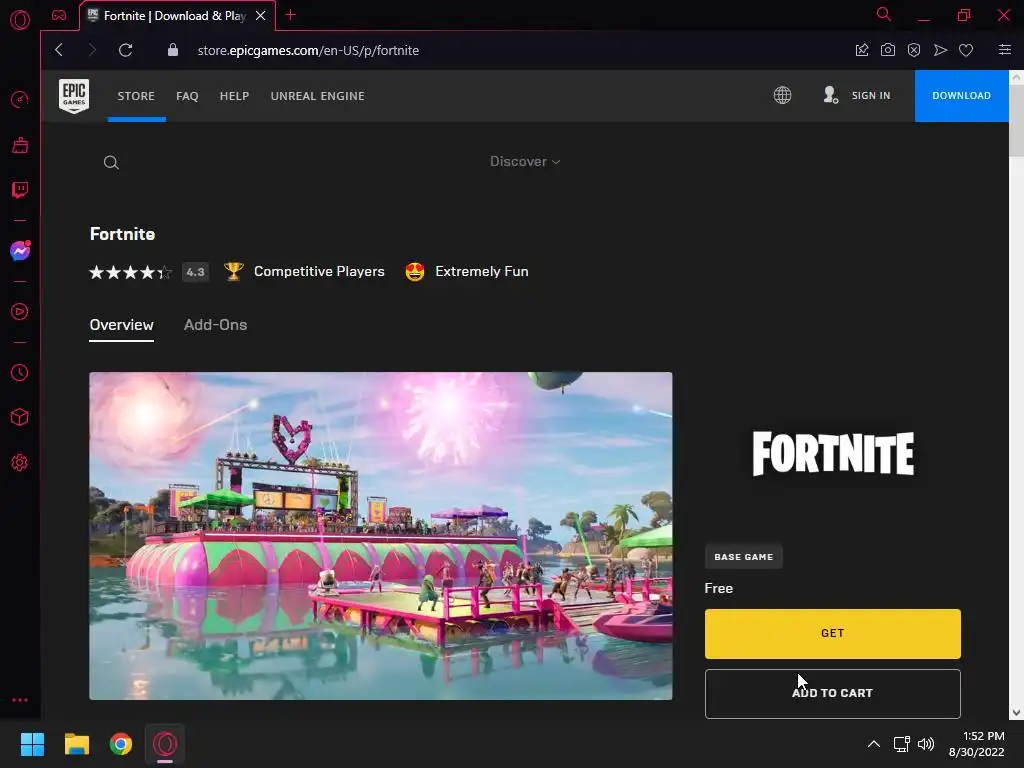This screenshot has height=768, width=1024.
Task: Open GX Cleaner icon in sidebar
Action: click(20, 145)
